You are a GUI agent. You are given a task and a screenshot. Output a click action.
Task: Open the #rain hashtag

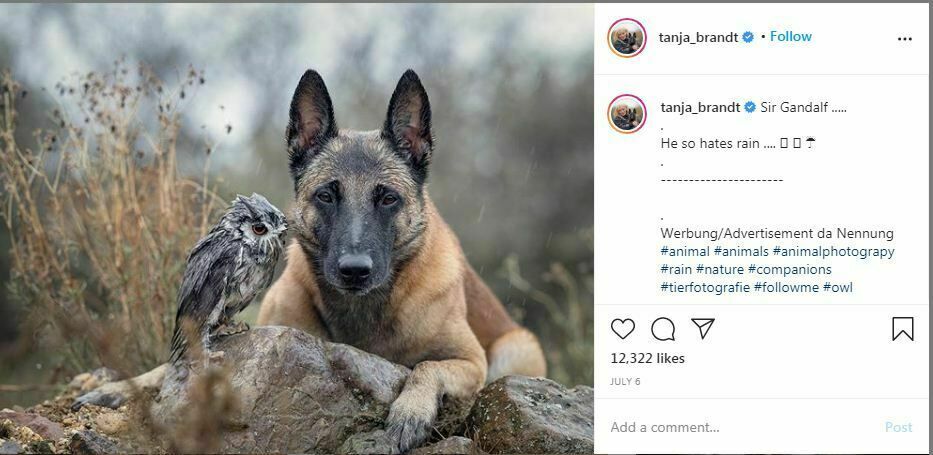click(676, 270)
